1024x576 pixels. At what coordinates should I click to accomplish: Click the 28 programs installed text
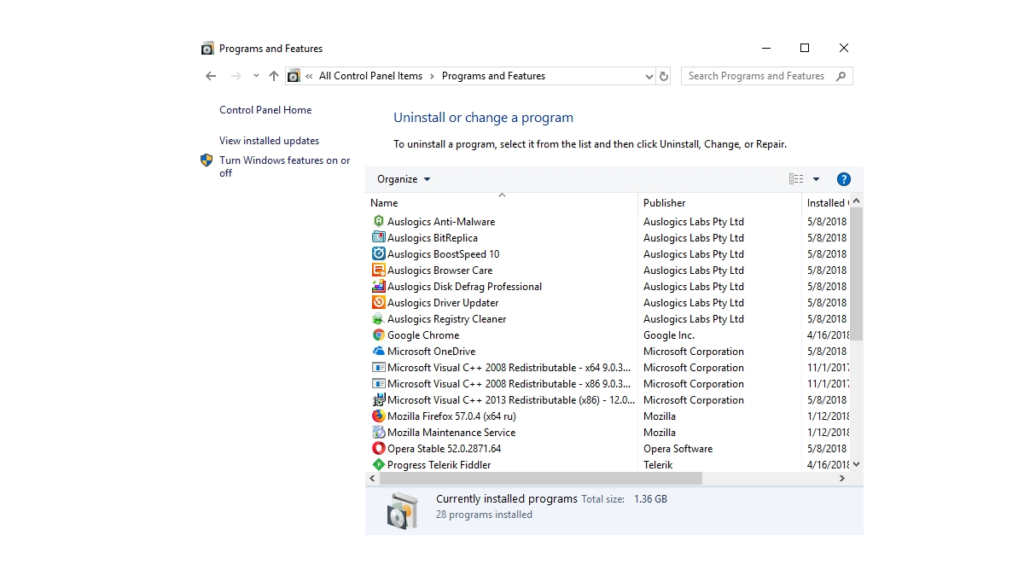tap(484, 515)
